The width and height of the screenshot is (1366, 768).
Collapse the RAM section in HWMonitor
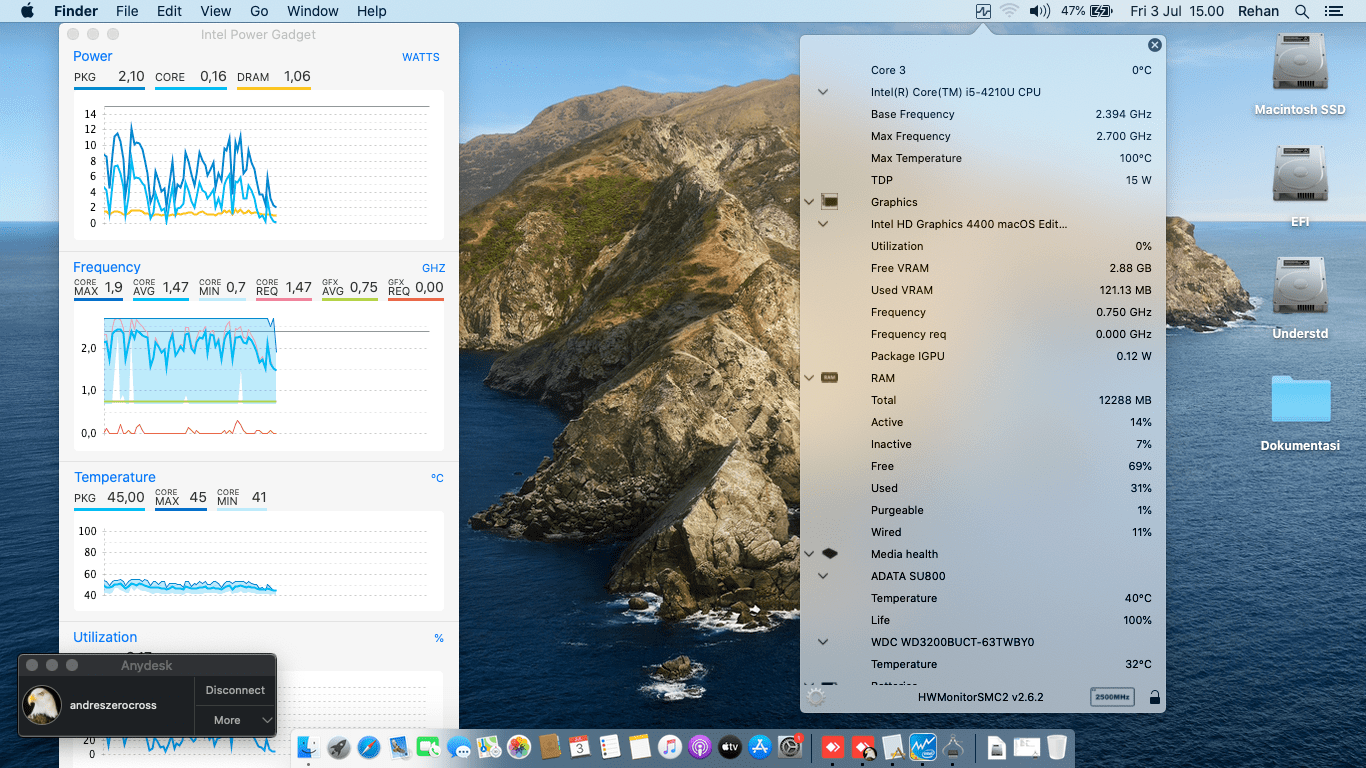click(x=809, y=378)
